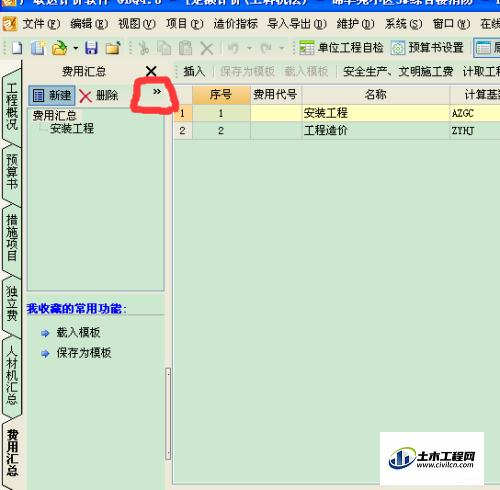Image resolution: width=500 pixels, height=490 pixels.
Task: Click the arrow icon beside 载入模板
Action: 45,333
